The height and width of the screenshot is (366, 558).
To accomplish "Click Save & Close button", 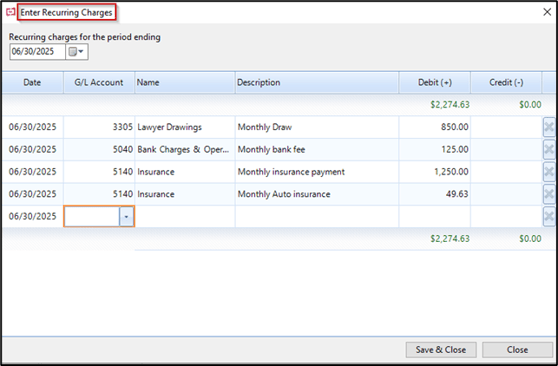I will [441, 350].
